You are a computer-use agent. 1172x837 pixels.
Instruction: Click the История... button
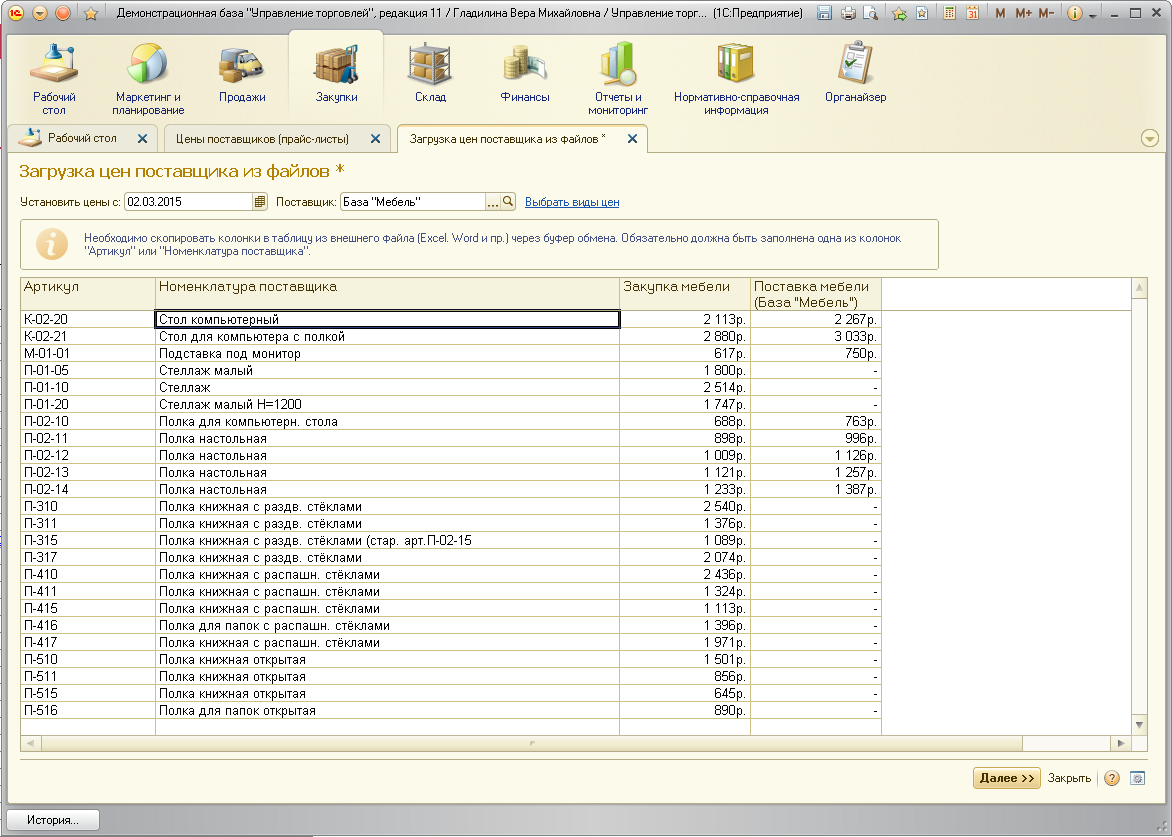point(52,820)
